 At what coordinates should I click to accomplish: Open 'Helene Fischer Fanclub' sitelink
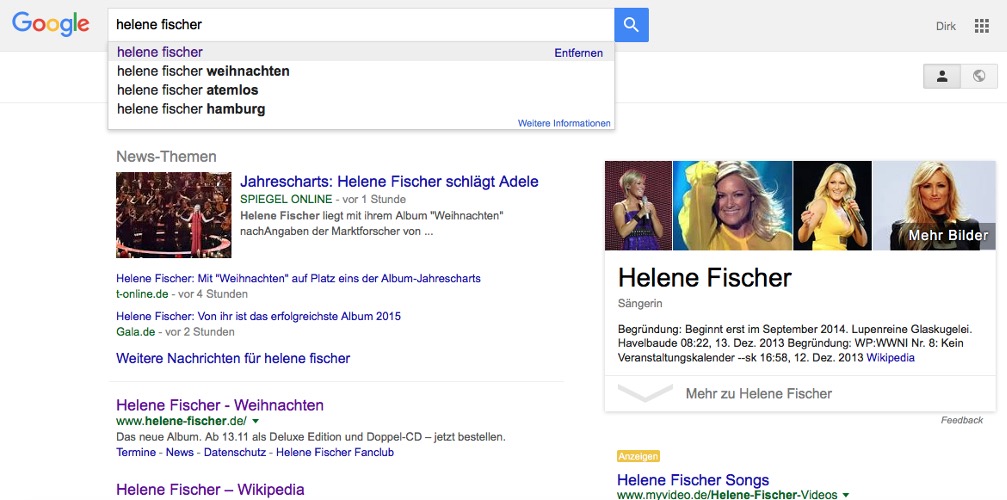point(335,453)
